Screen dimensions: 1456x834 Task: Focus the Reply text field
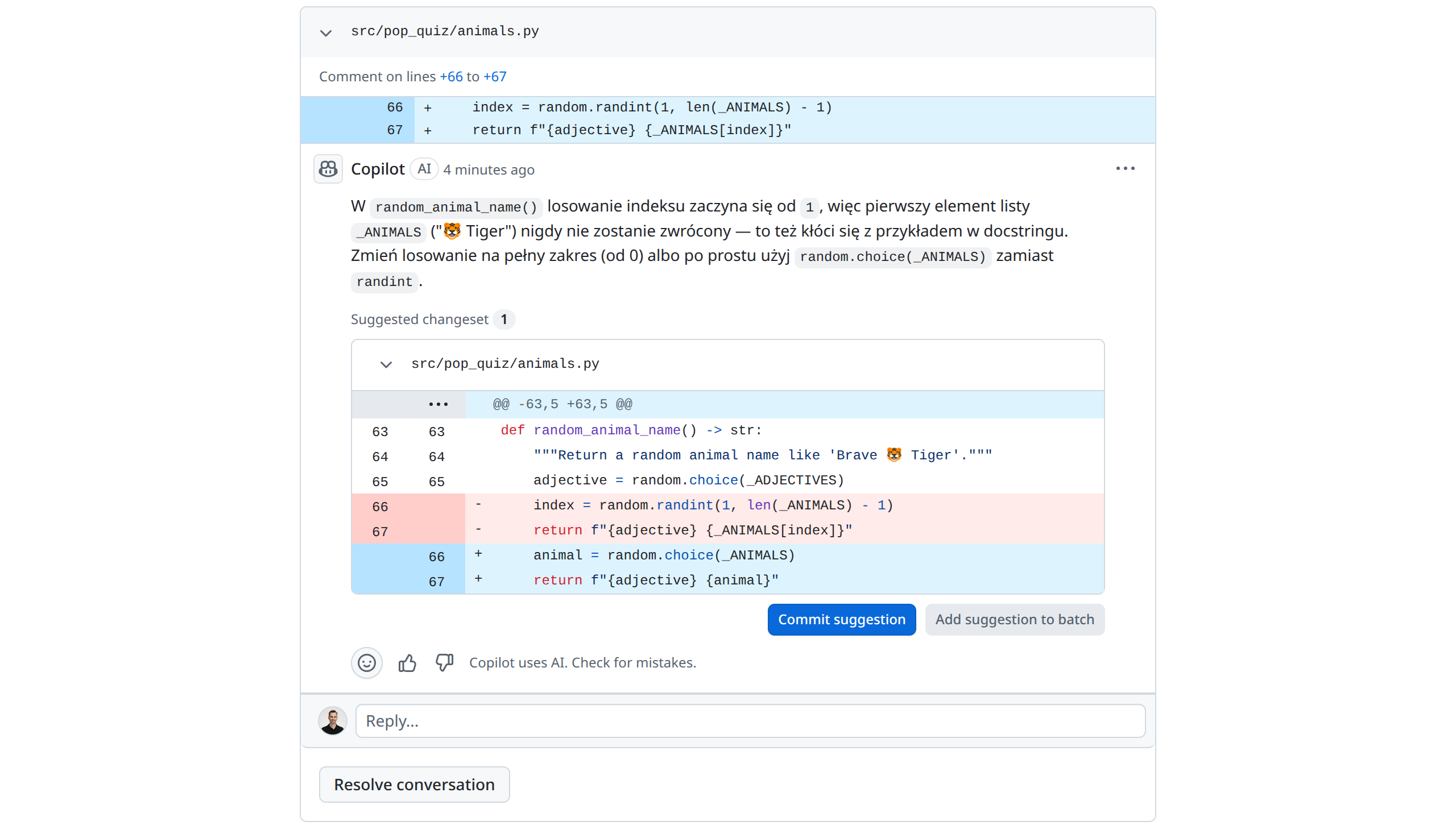click(750, 721)
